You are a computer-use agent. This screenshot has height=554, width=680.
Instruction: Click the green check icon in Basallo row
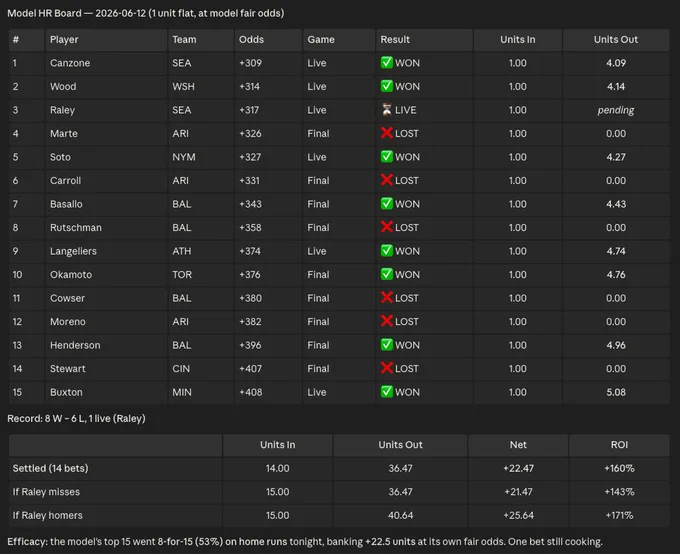tap(387, 203)
